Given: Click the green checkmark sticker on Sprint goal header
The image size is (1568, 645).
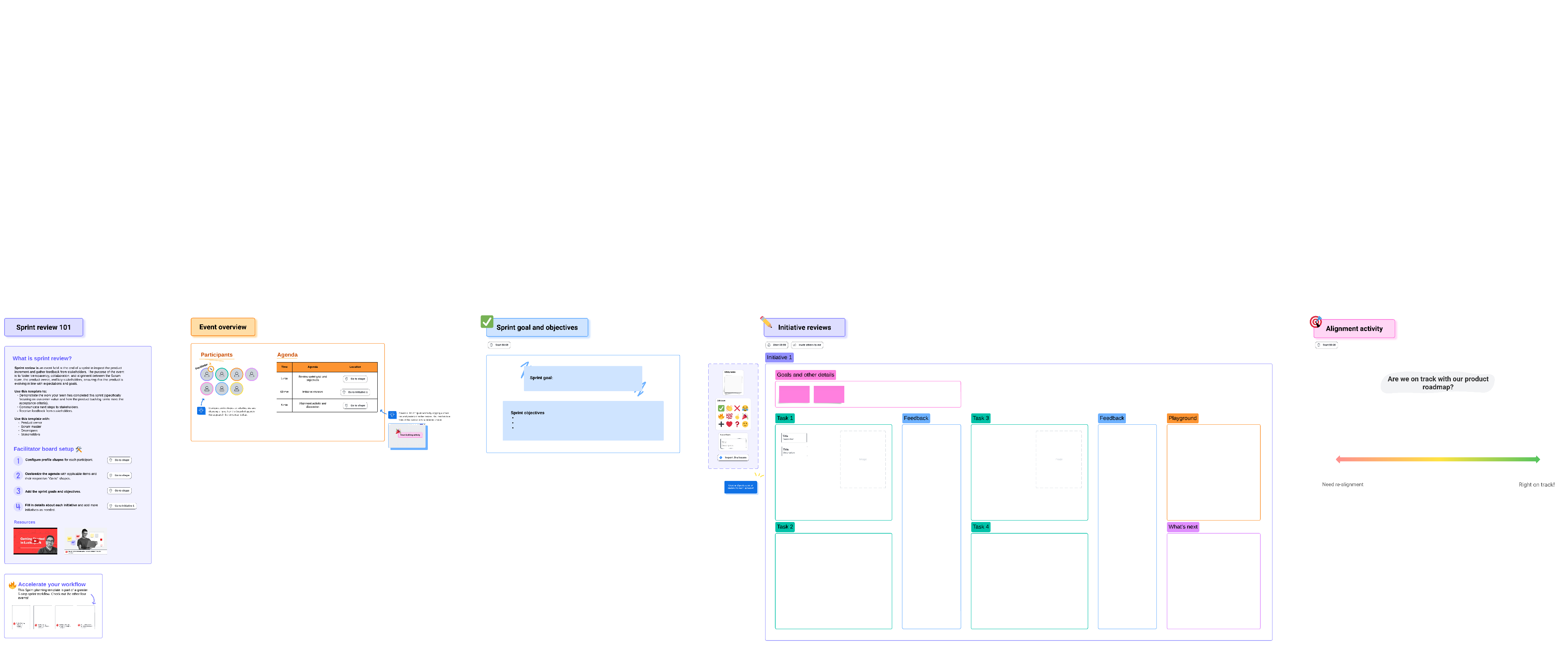Looking at the screenshot, I should click(x=486, y=322).
